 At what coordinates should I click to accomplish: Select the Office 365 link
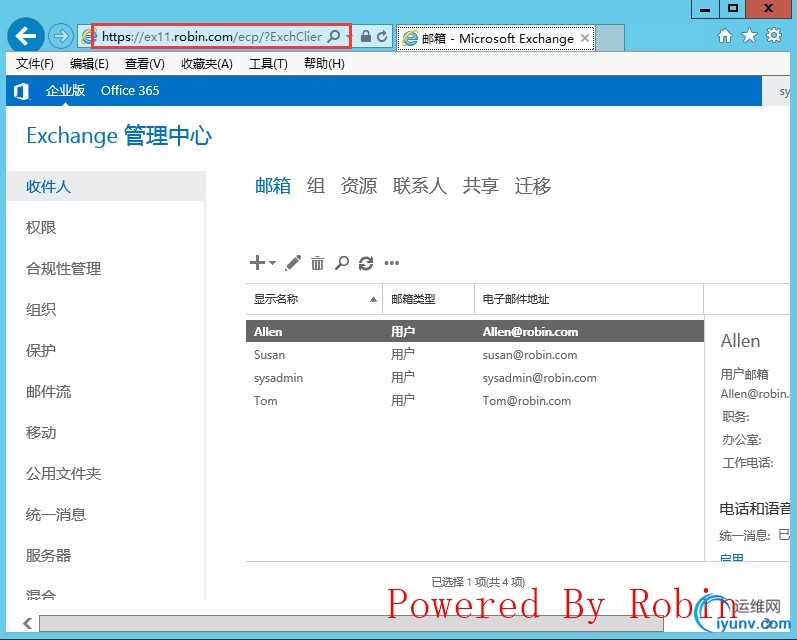pos(130,90)
